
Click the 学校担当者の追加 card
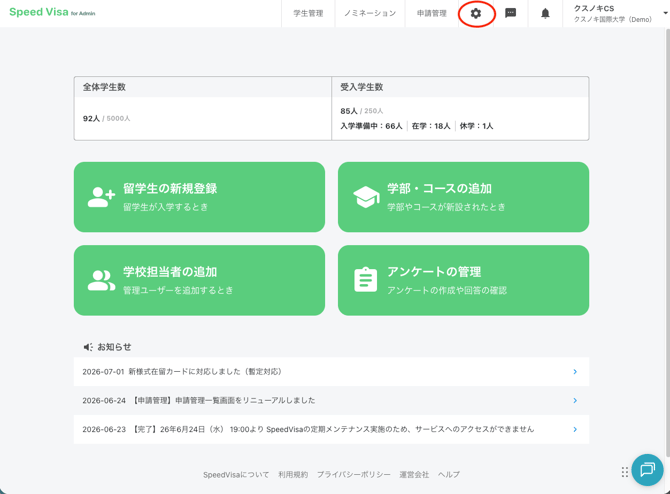pos(199,280)
